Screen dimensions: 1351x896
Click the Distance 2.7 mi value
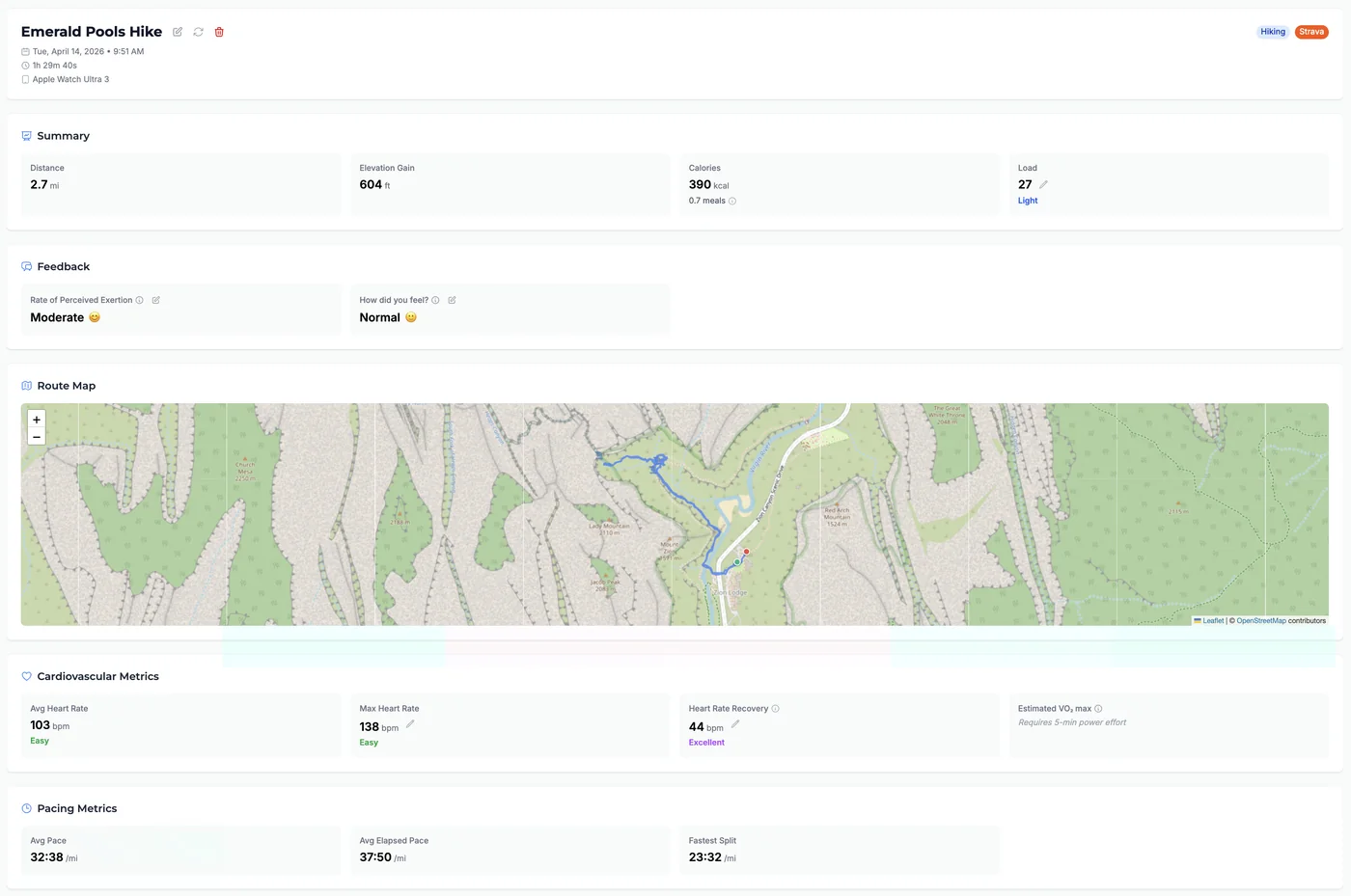(44, 184)
